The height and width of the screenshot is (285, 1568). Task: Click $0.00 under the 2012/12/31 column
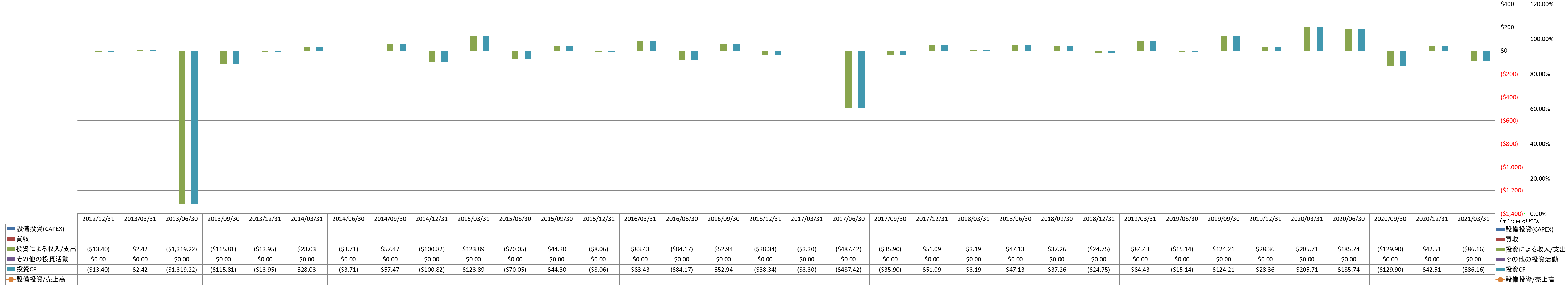[x=98, y=259]
